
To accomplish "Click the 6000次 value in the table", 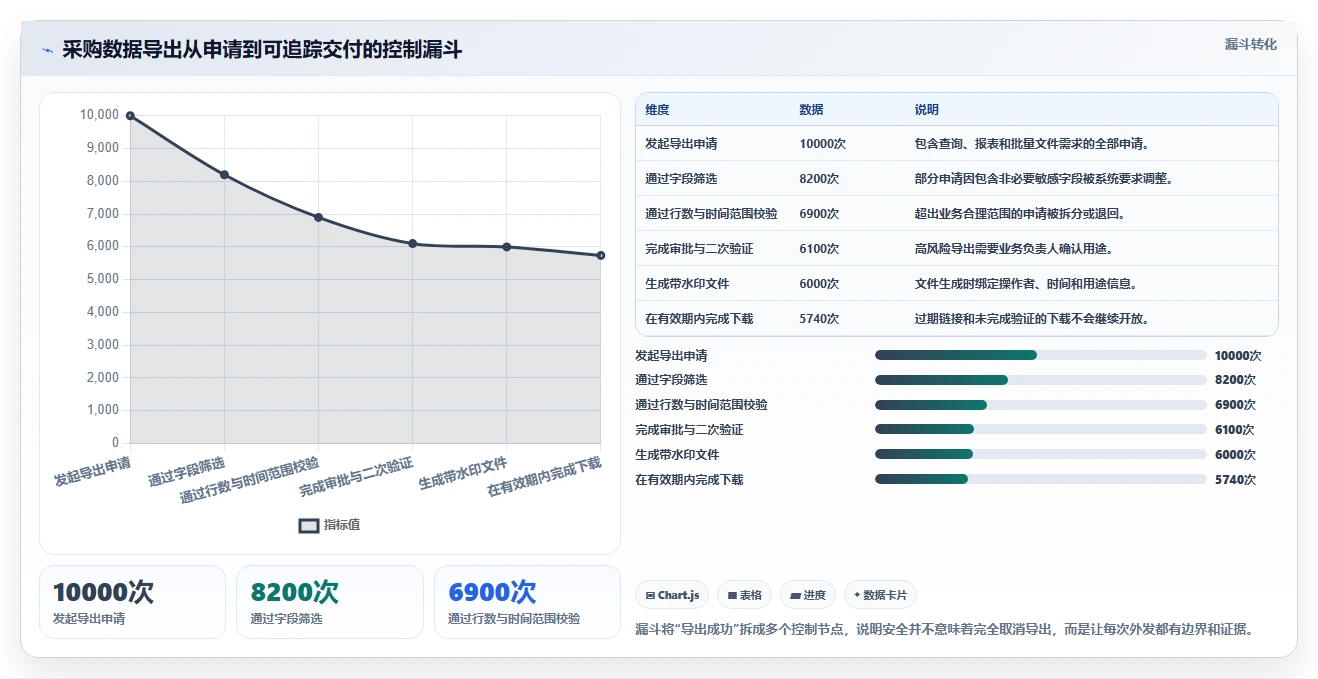I will coord(819,284).
